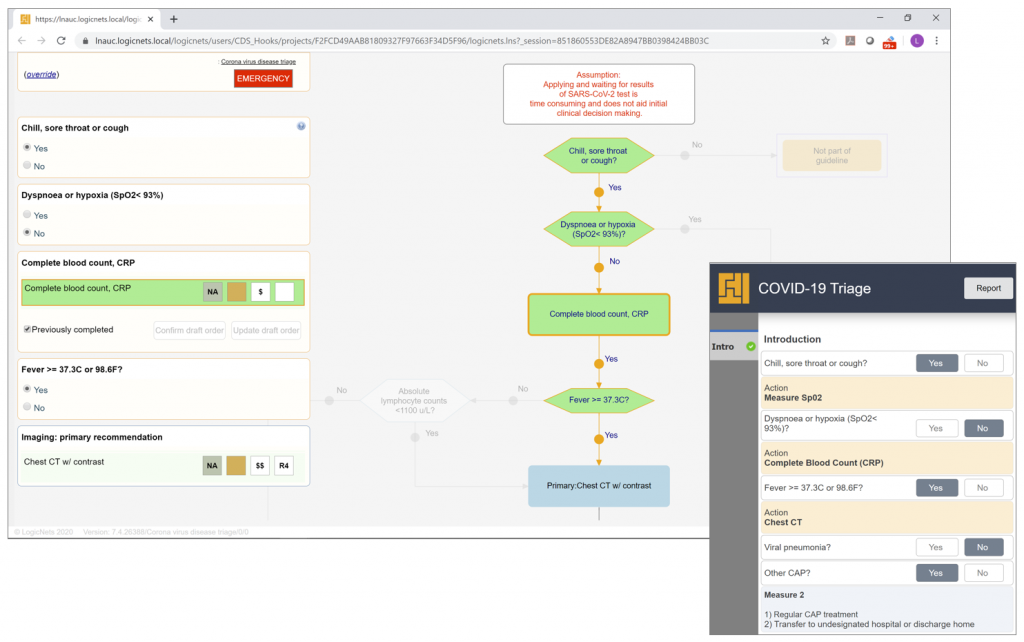Uncheck the Previously completed checkbox
The height and width of the screenshot is (642, 1024).
point(27,329)
